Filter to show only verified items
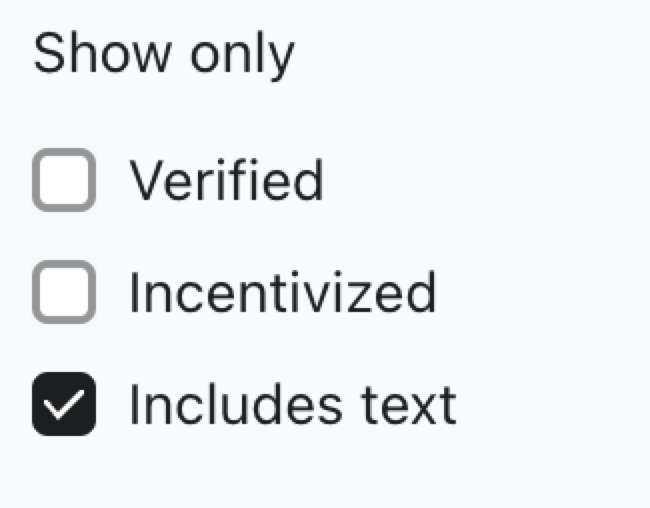This screenshot has width=650, height=508. 64,180
